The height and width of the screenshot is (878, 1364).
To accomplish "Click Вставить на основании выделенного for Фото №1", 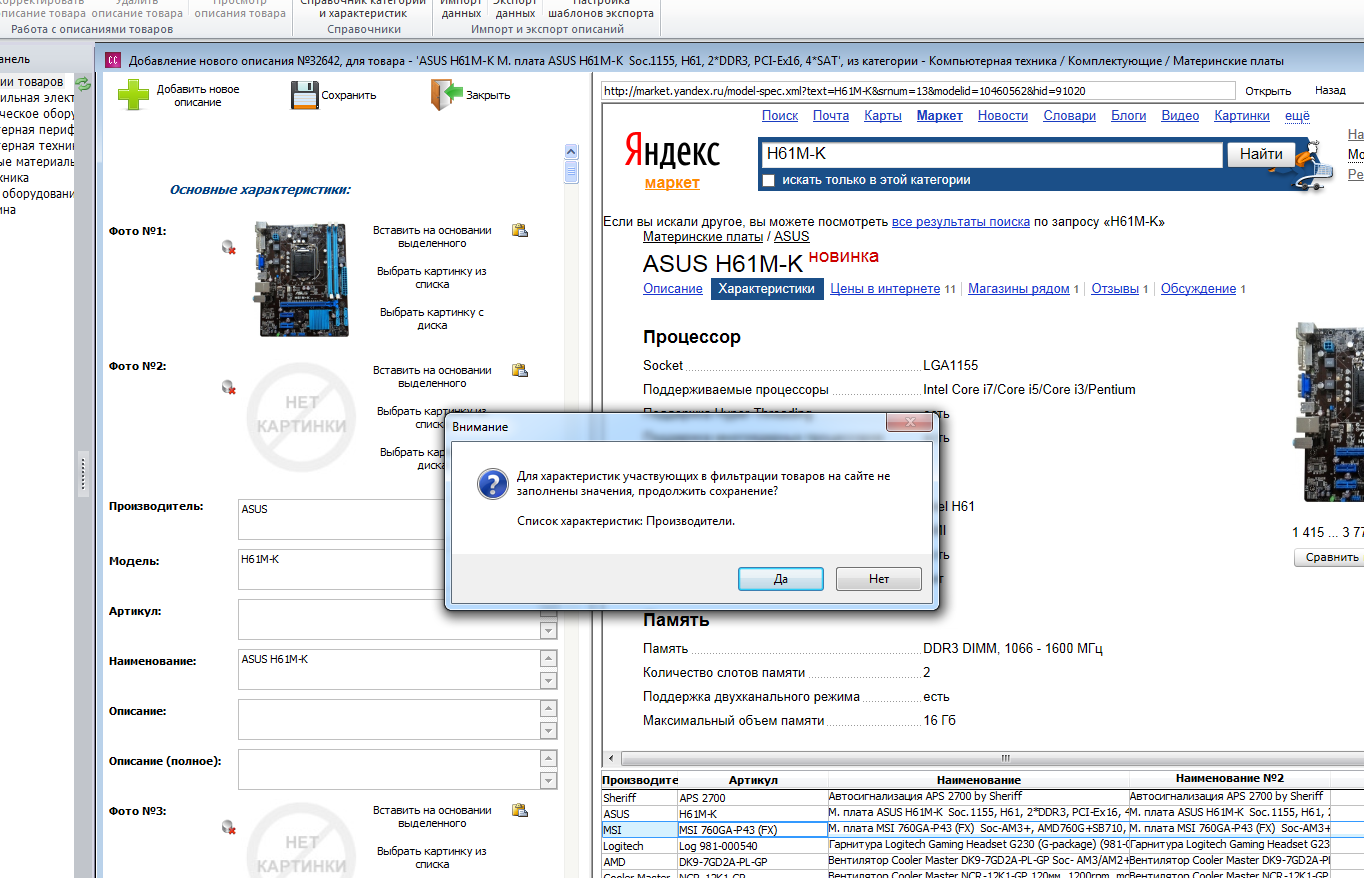I will click(433, 236).
